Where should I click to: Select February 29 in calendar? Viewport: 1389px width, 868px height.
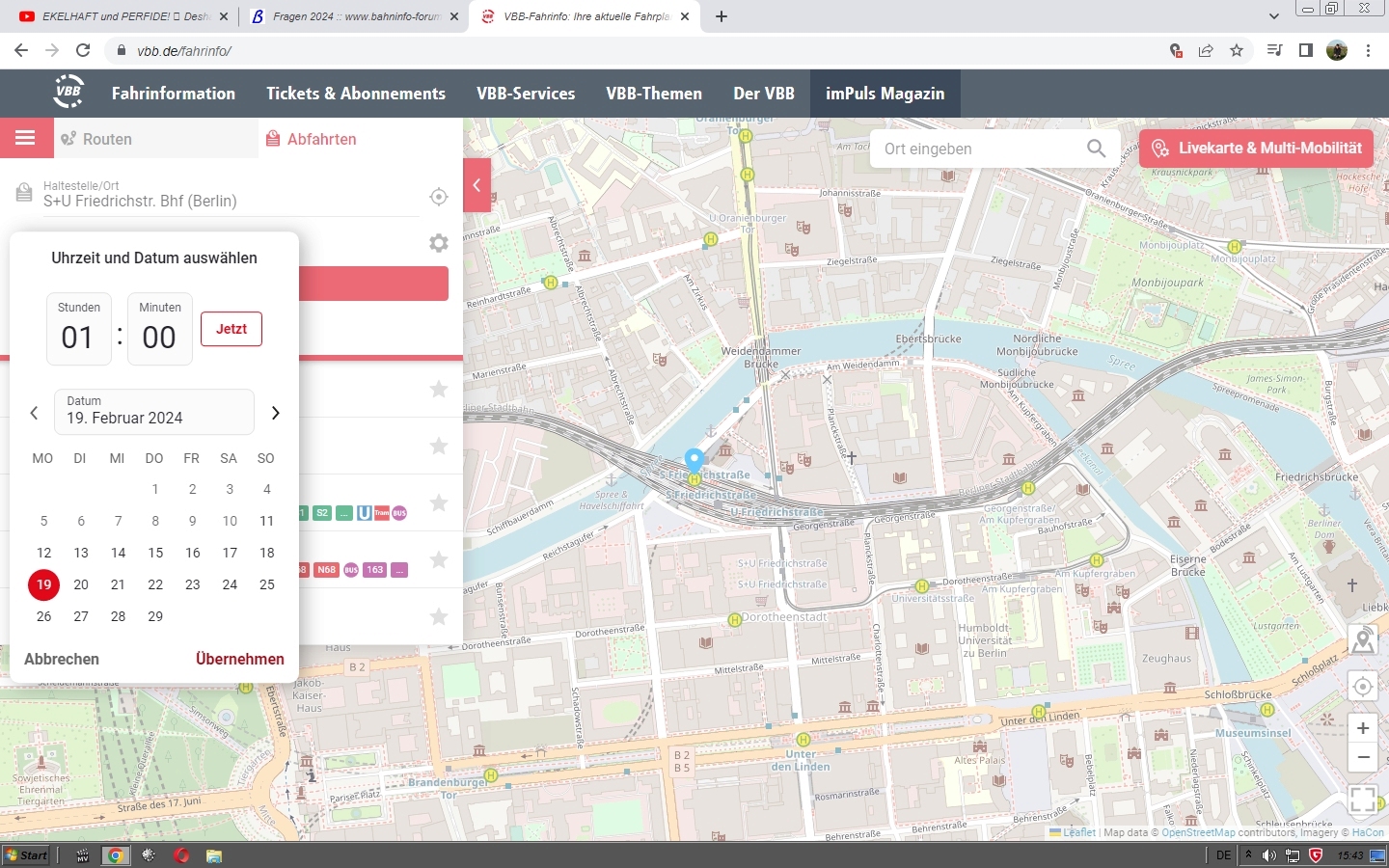coord(155,616)
